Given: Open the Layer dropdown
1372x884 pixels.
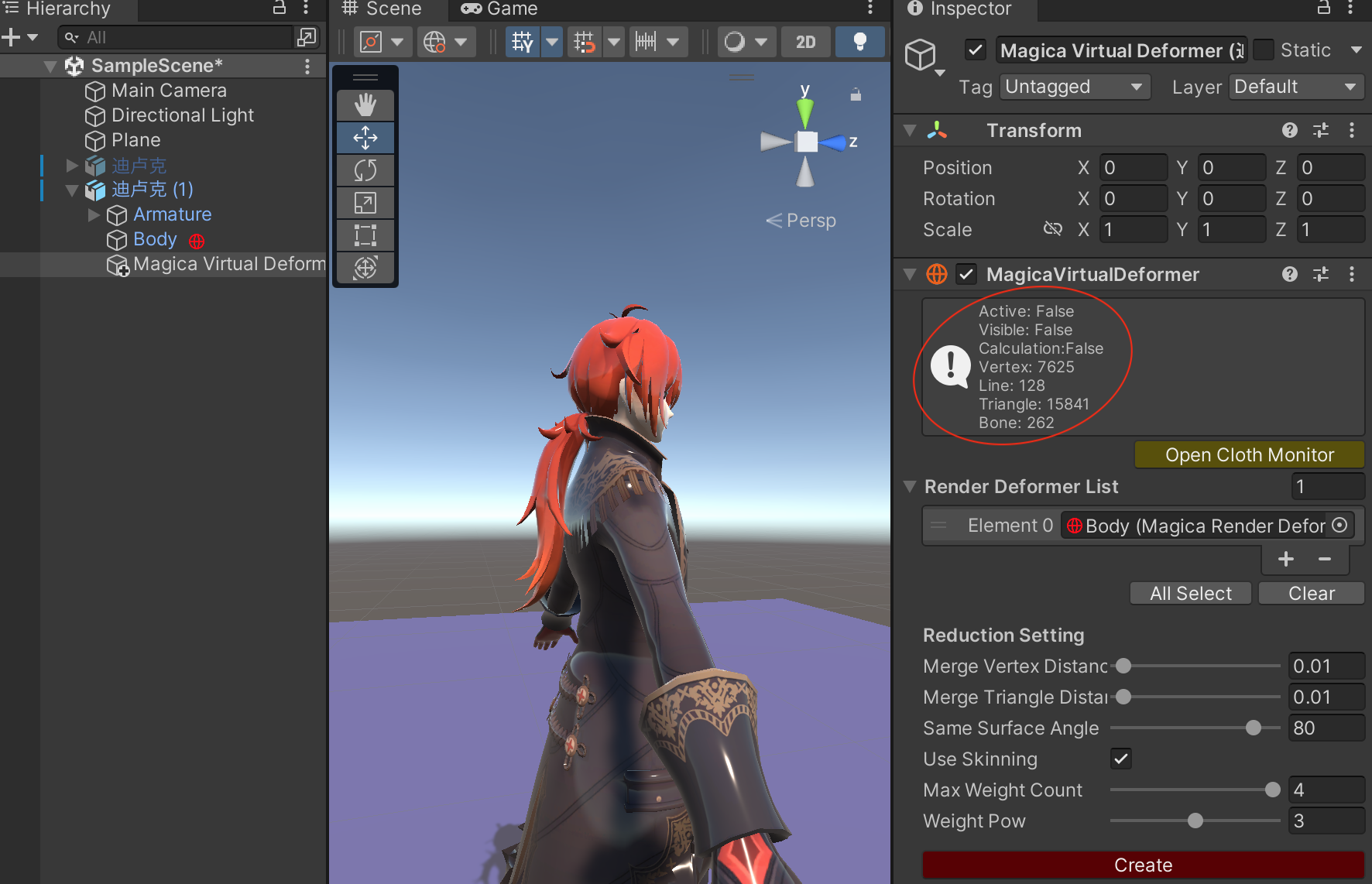Looking at the screenshot, I should pos(1295,87).
